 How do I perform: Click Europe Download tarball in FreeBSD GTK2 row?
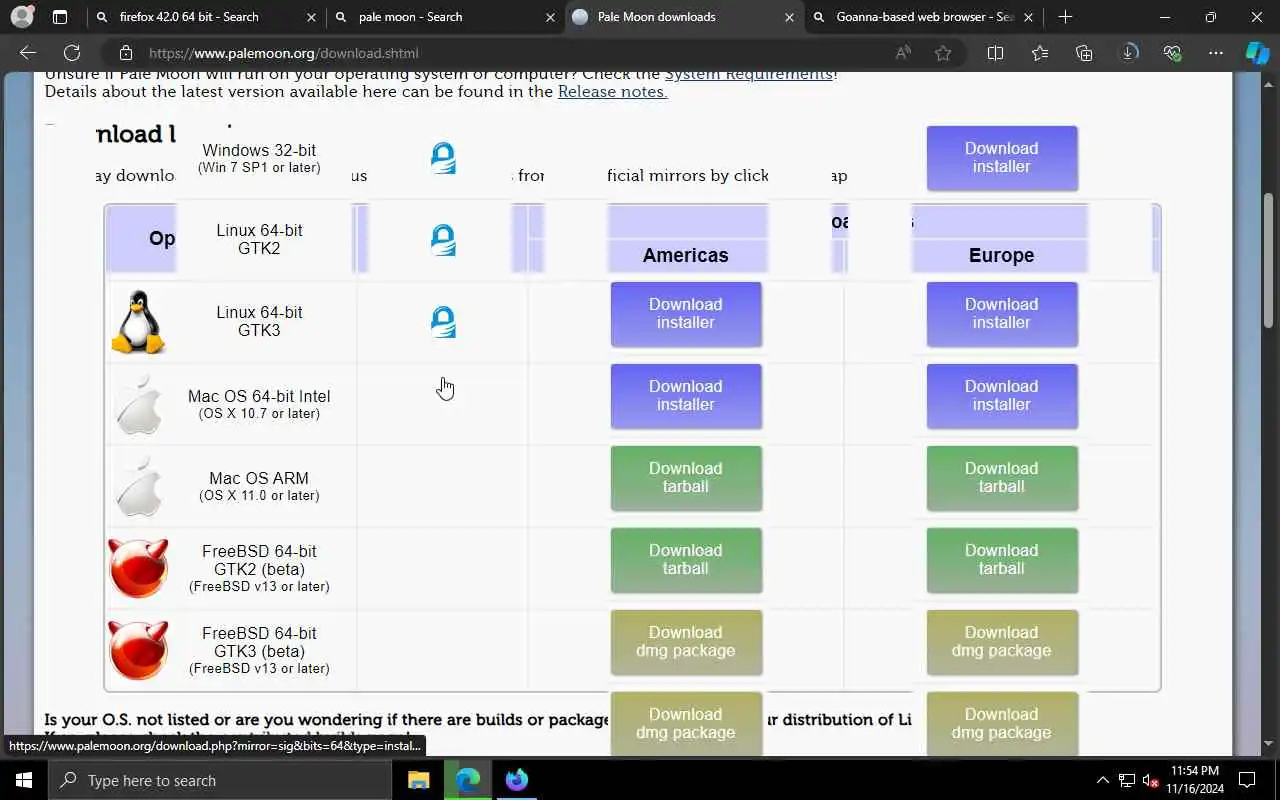point(1002,560)
